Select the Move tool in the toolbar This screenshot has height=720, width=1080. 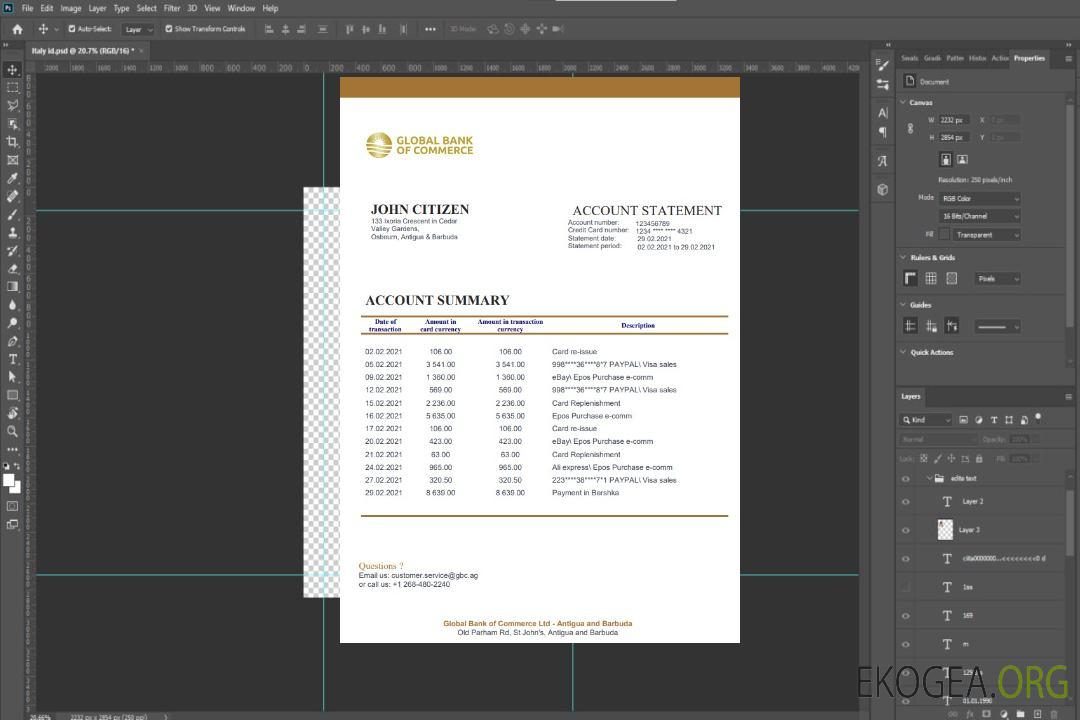12,70
